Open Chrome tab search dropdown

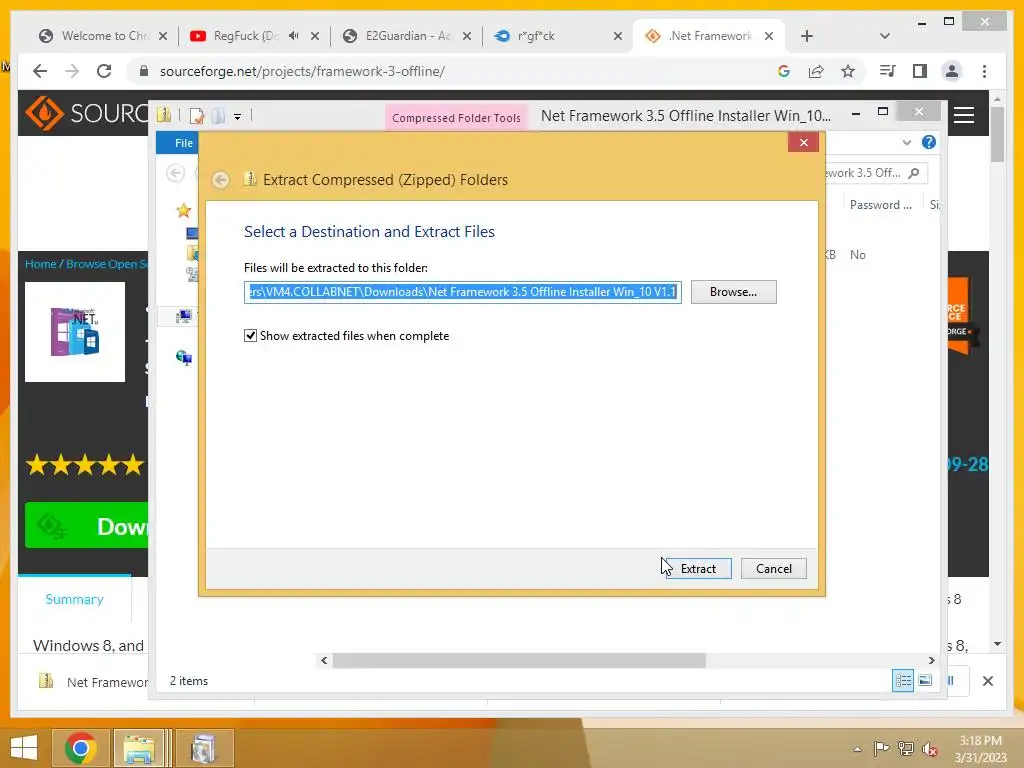coord(885,36)
